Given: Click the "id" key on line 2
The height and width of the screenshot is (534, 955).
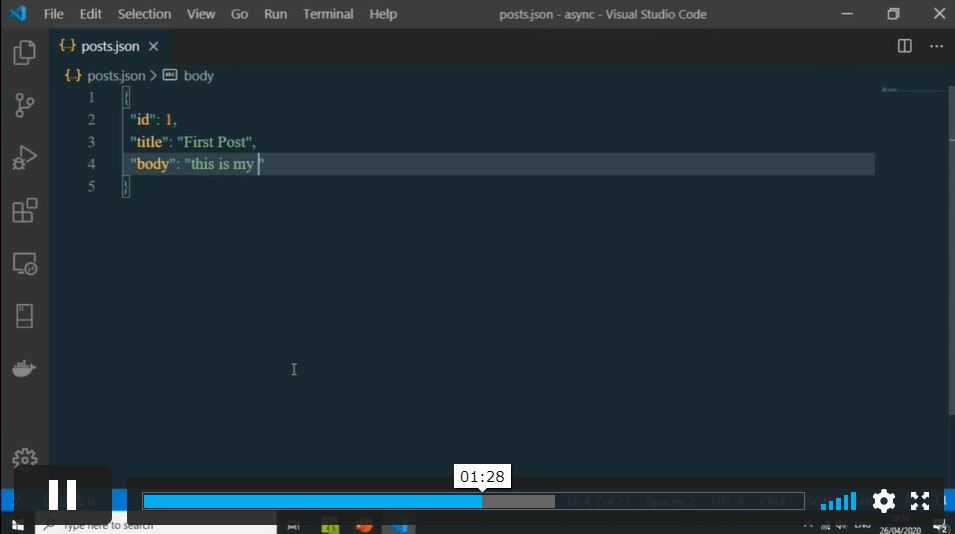Looking at the screenshot, I should point(143,119).
